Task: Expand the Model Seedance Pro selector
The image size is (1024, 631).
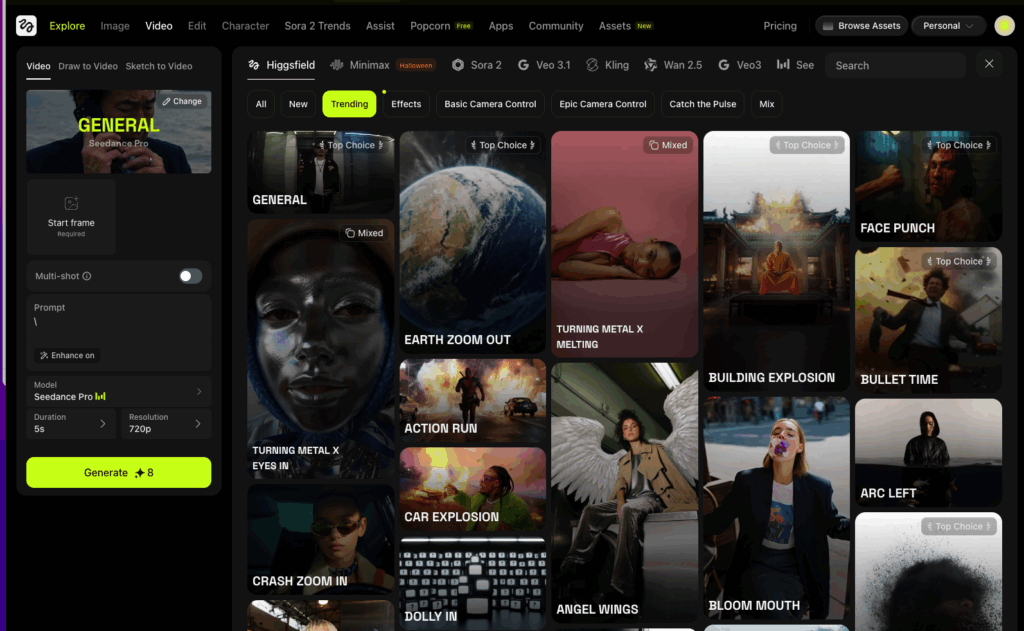Action: [x=119, y=391]
